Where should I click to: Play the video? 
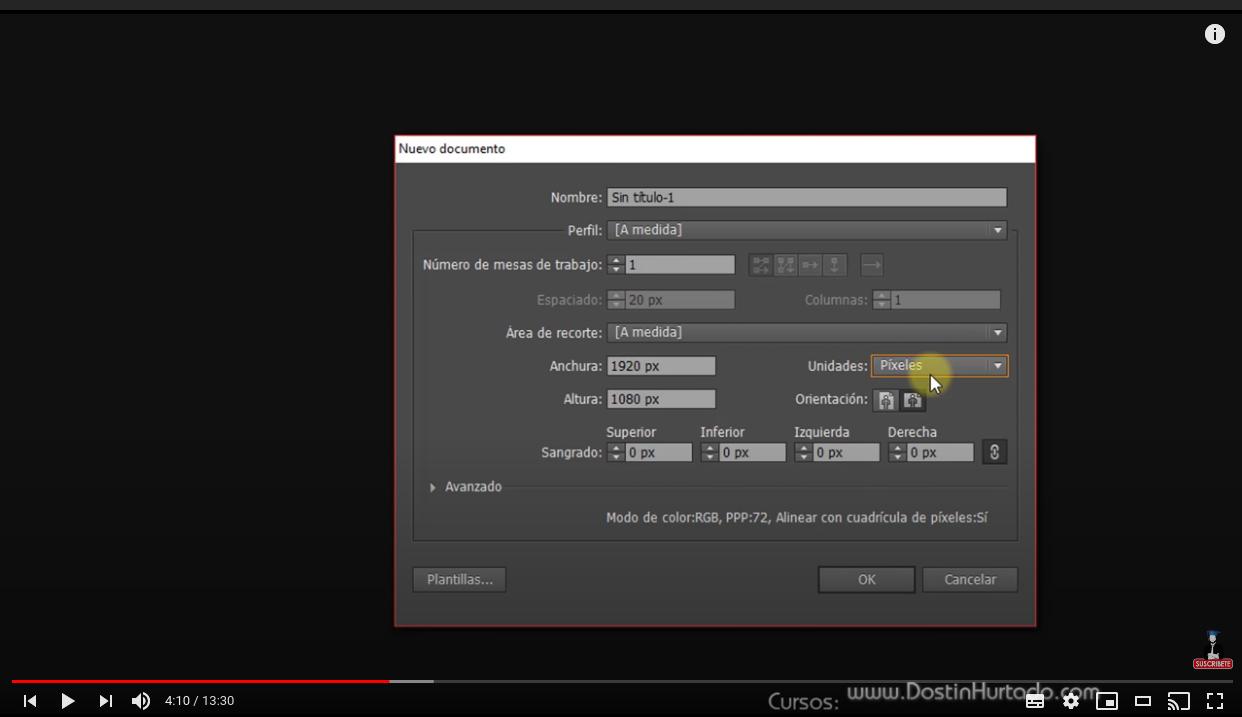point(68,701)
